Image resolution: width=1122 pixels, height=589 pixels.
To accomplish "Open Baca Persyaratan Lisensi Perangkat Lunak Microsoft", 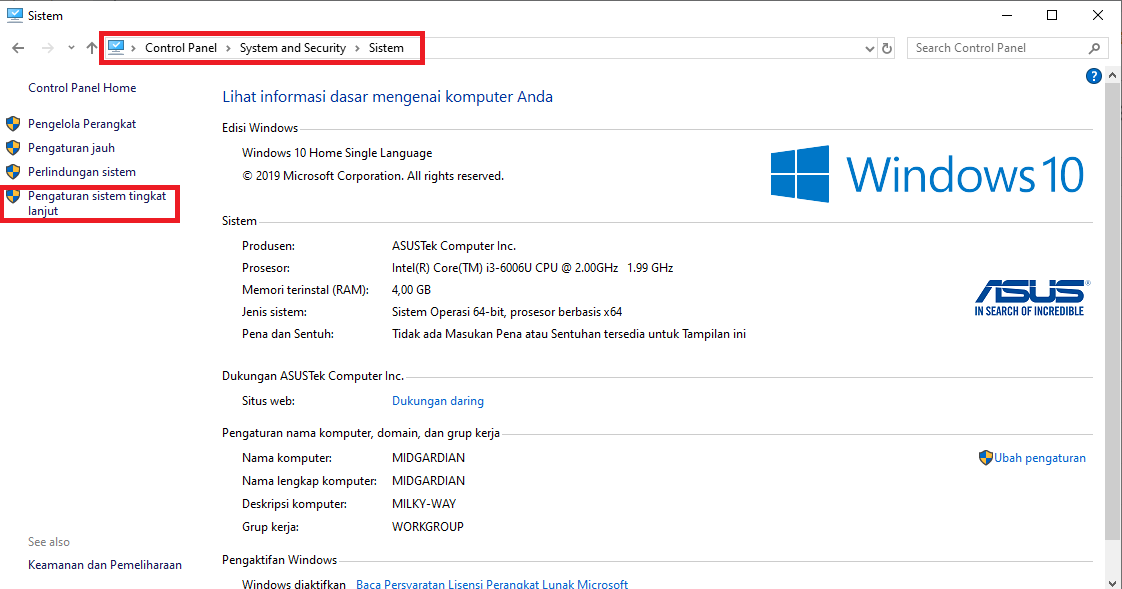I will [492, 584].
